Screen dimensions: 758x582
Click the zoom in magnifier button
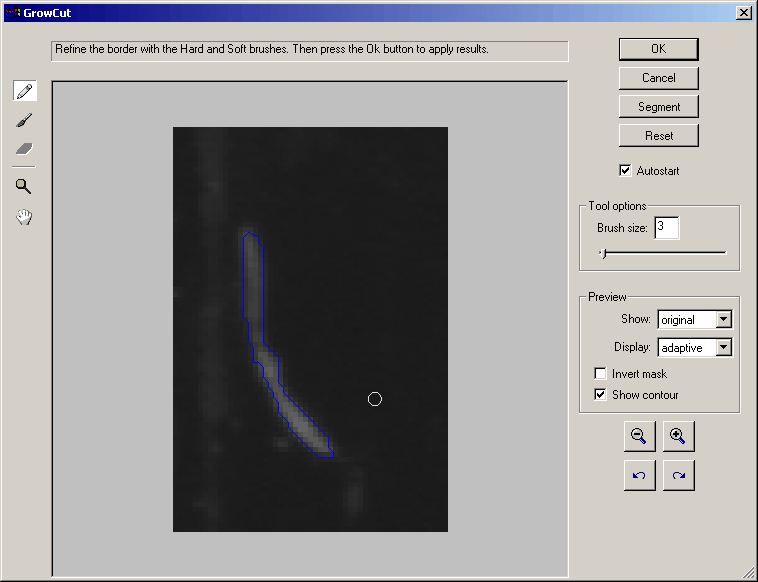point(678,436)
